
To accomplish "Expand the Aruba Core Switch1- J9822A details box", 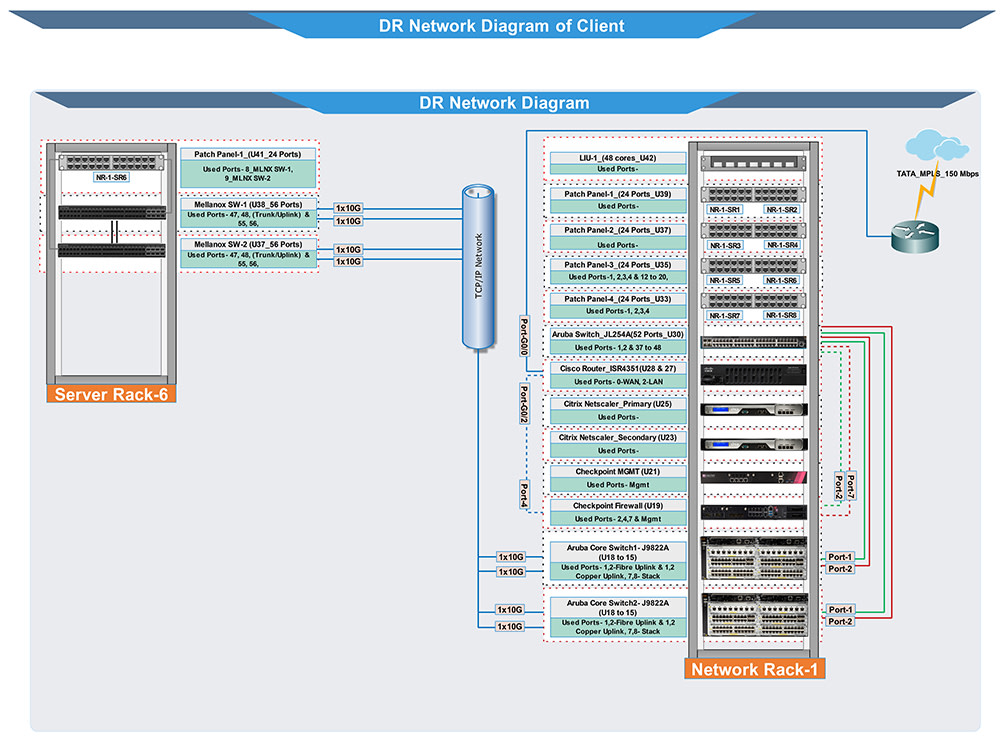I will tap(615, 562).
